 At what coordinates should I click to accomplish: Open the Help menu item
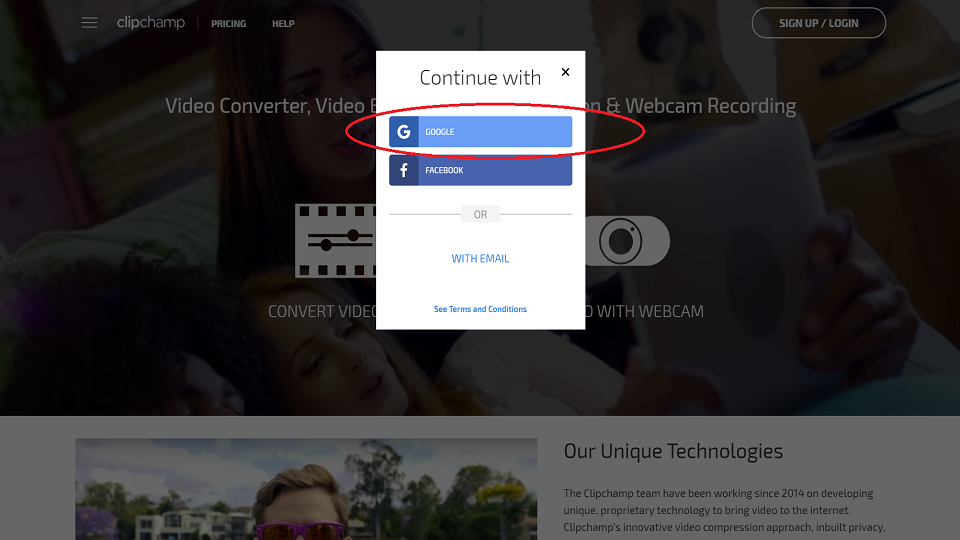tap(283, 23)
